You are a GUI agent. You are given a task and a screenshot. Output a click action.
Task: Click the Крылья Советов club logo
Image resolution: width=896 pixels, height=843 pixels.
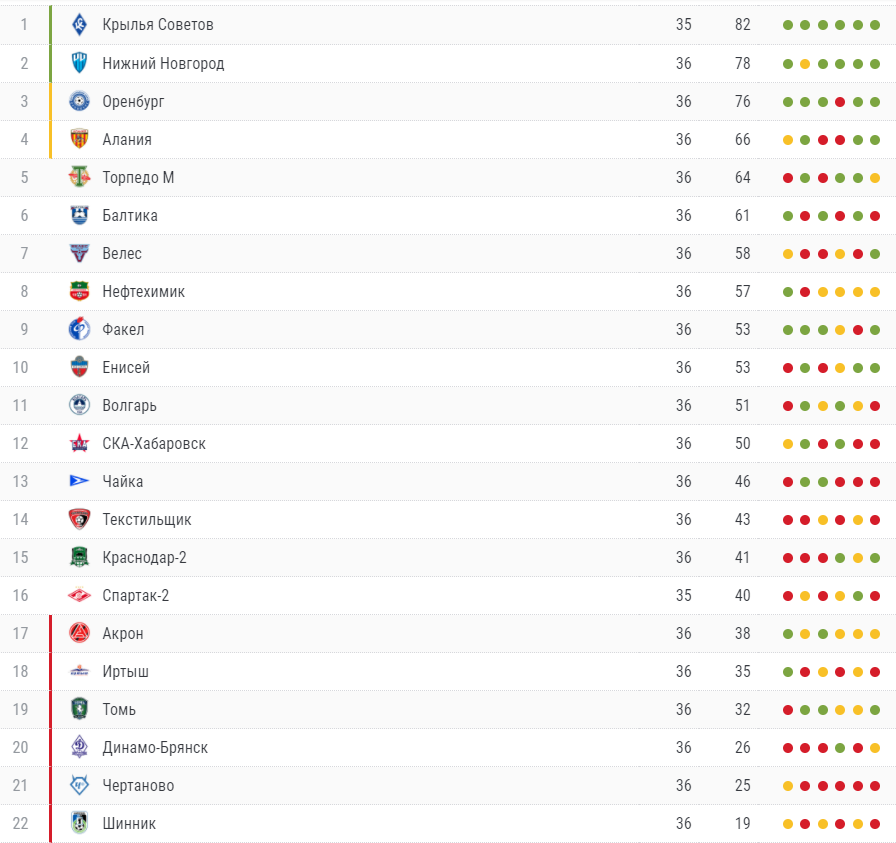[x=79, y=25]
